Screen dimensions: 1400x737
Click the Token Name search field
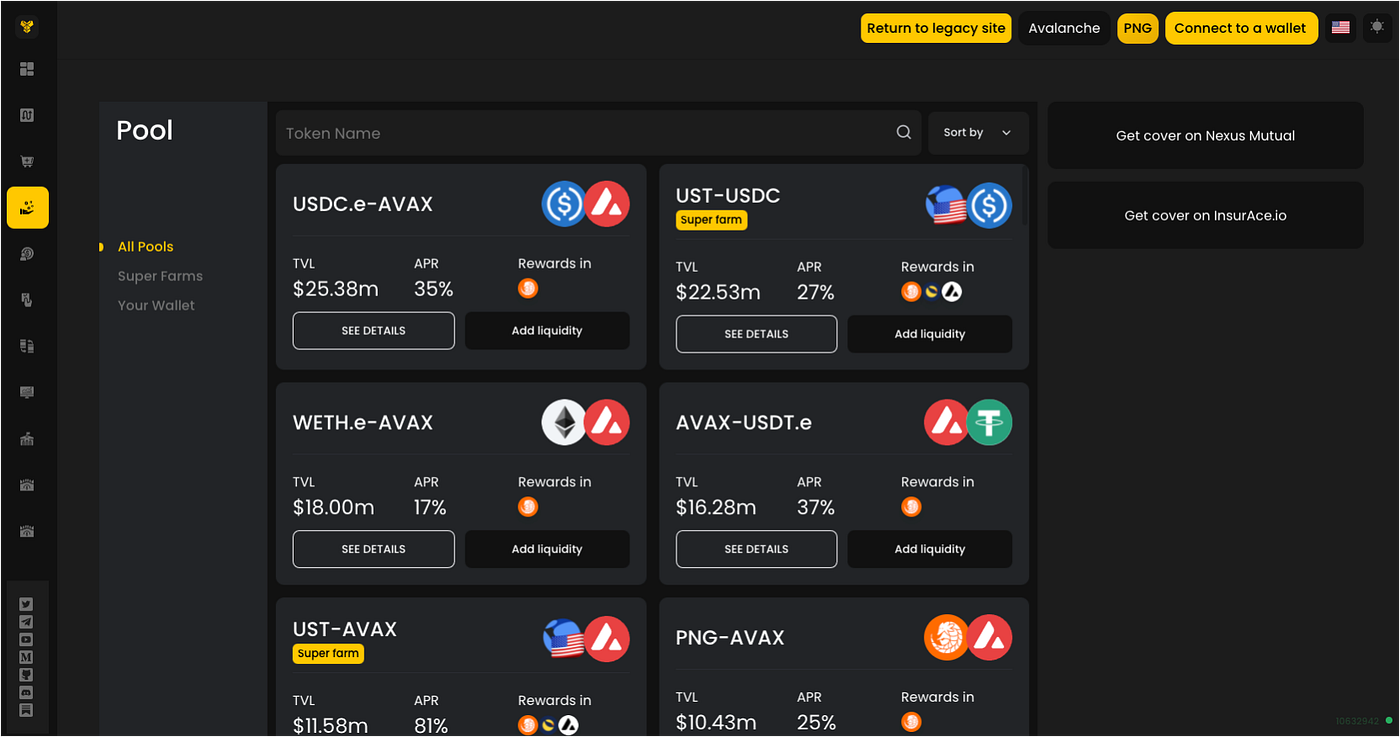click(598, 133)
